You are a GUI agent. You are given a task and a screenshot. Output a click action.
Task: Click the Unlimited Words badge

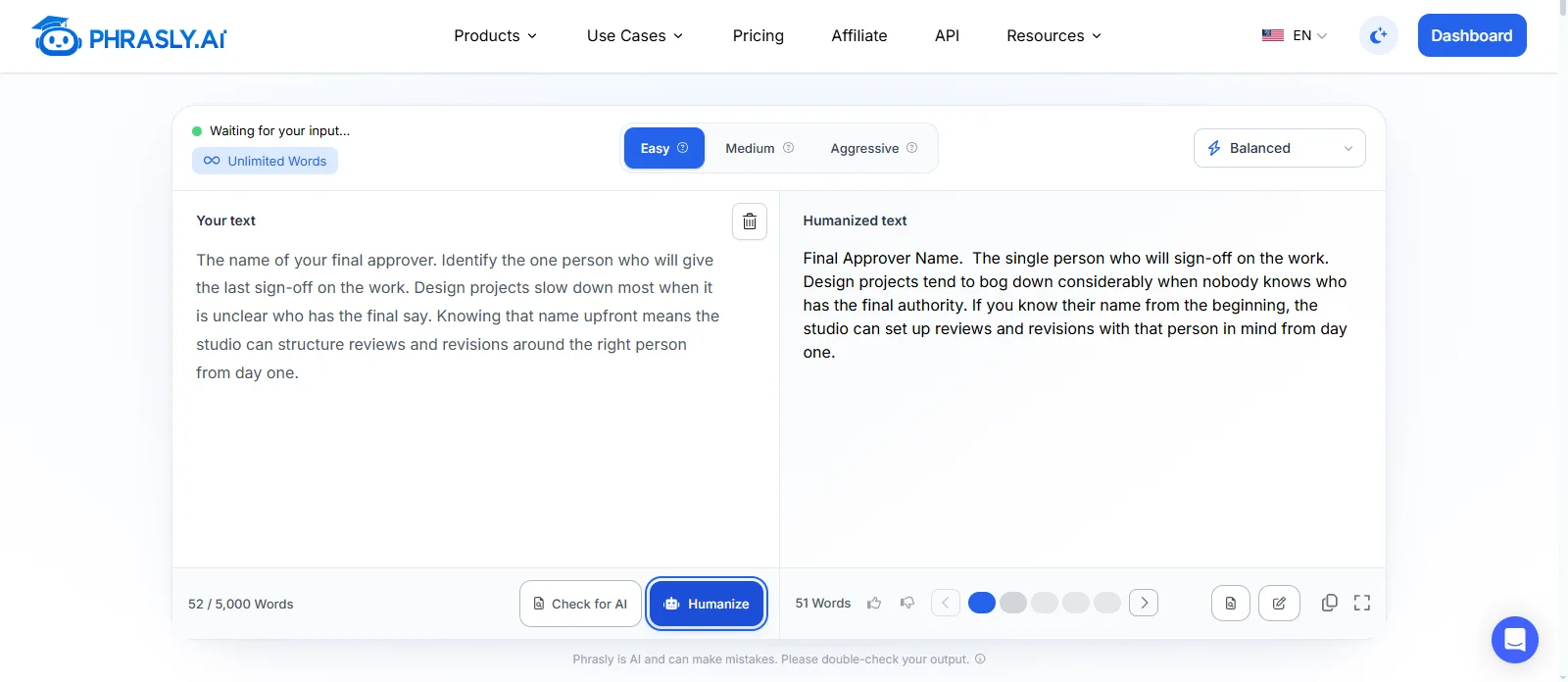265,161
